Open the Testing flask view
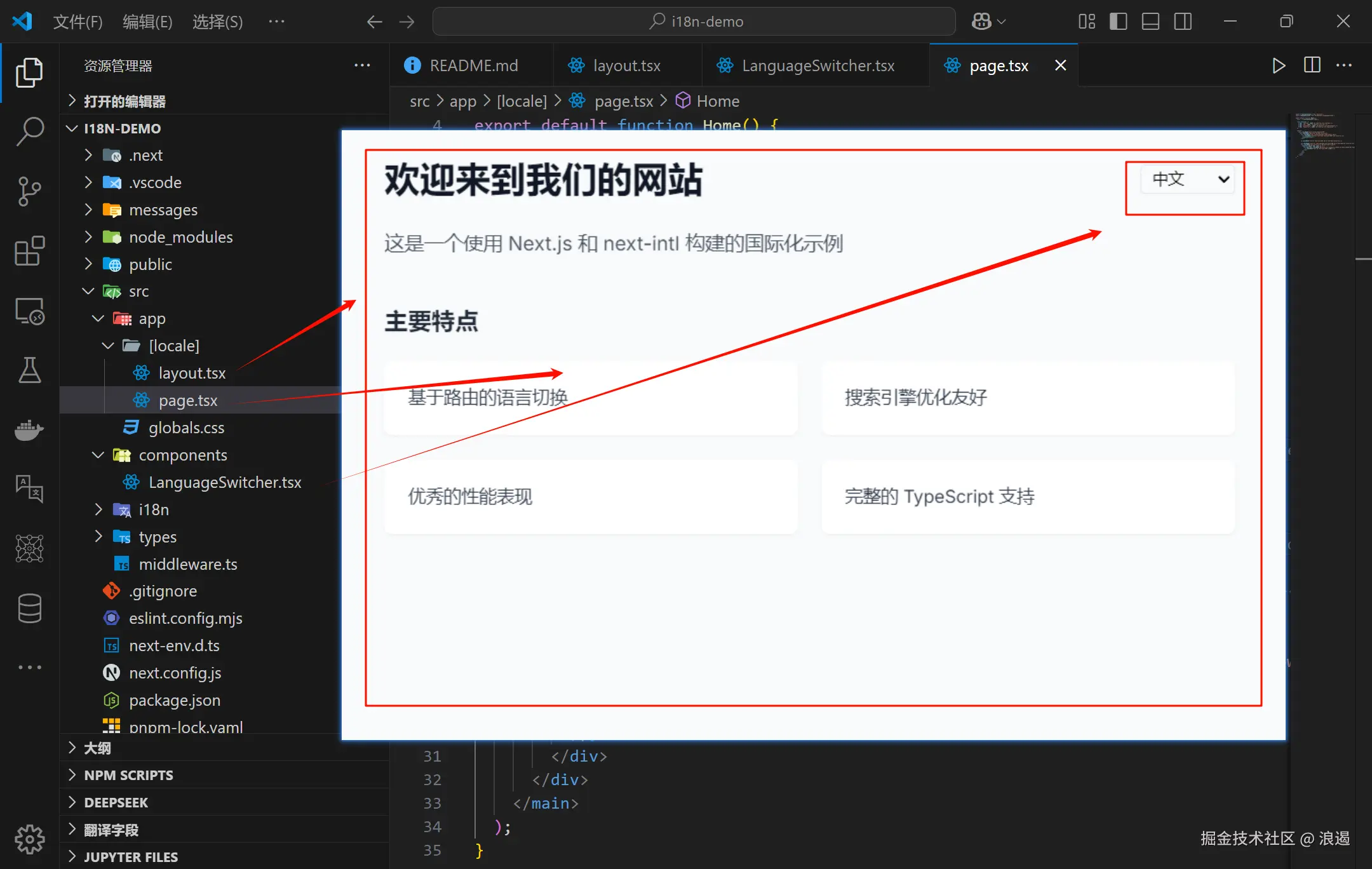Screen dimensions: 1372x869 click(29, 370)
